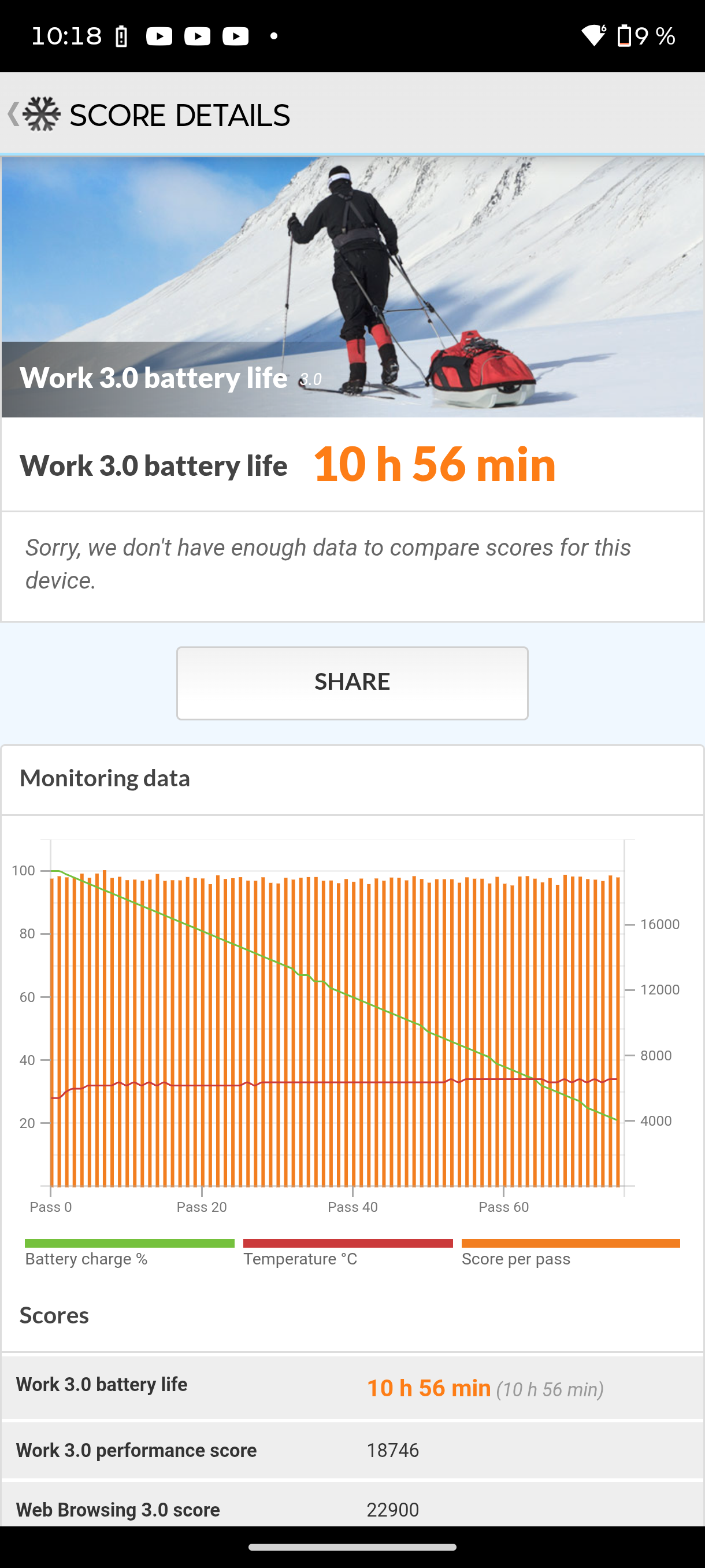The width and height of the screenshot is (705, 1568).
Task: Select the Work 3.0 performance score row
Action: point(352,1450)
